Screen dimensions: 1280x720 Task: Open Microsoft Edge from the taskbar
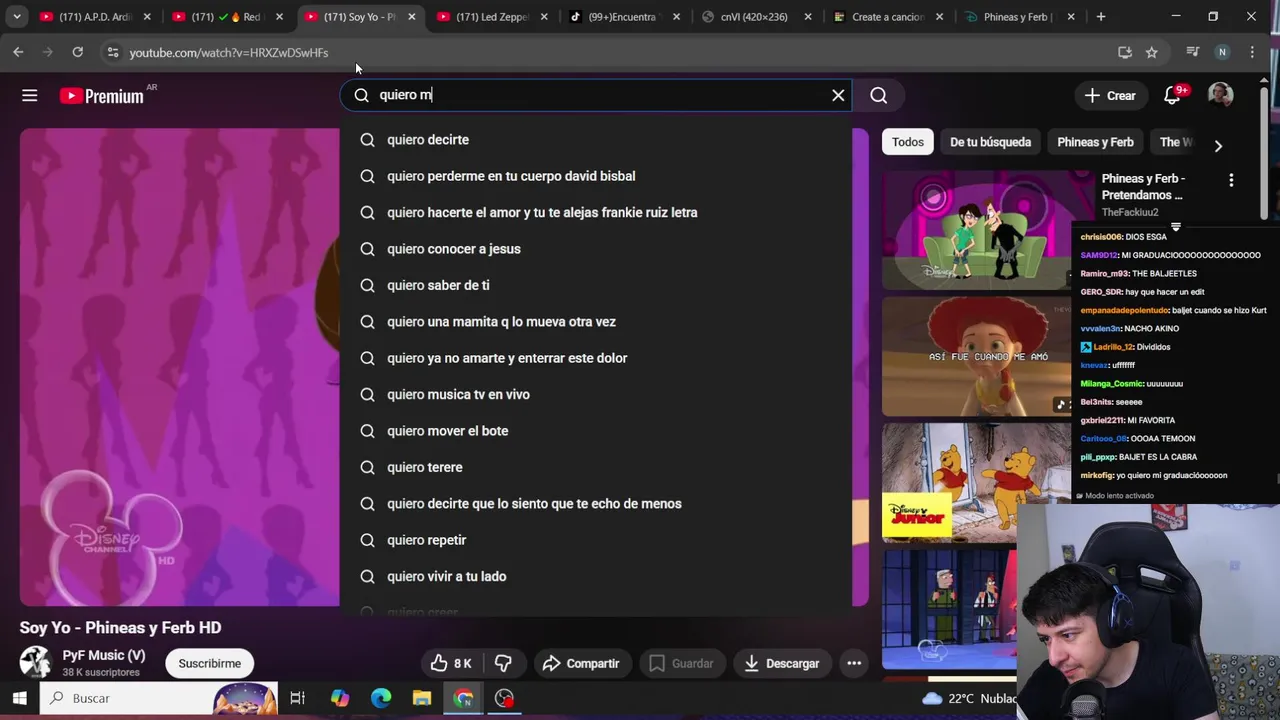381,698
